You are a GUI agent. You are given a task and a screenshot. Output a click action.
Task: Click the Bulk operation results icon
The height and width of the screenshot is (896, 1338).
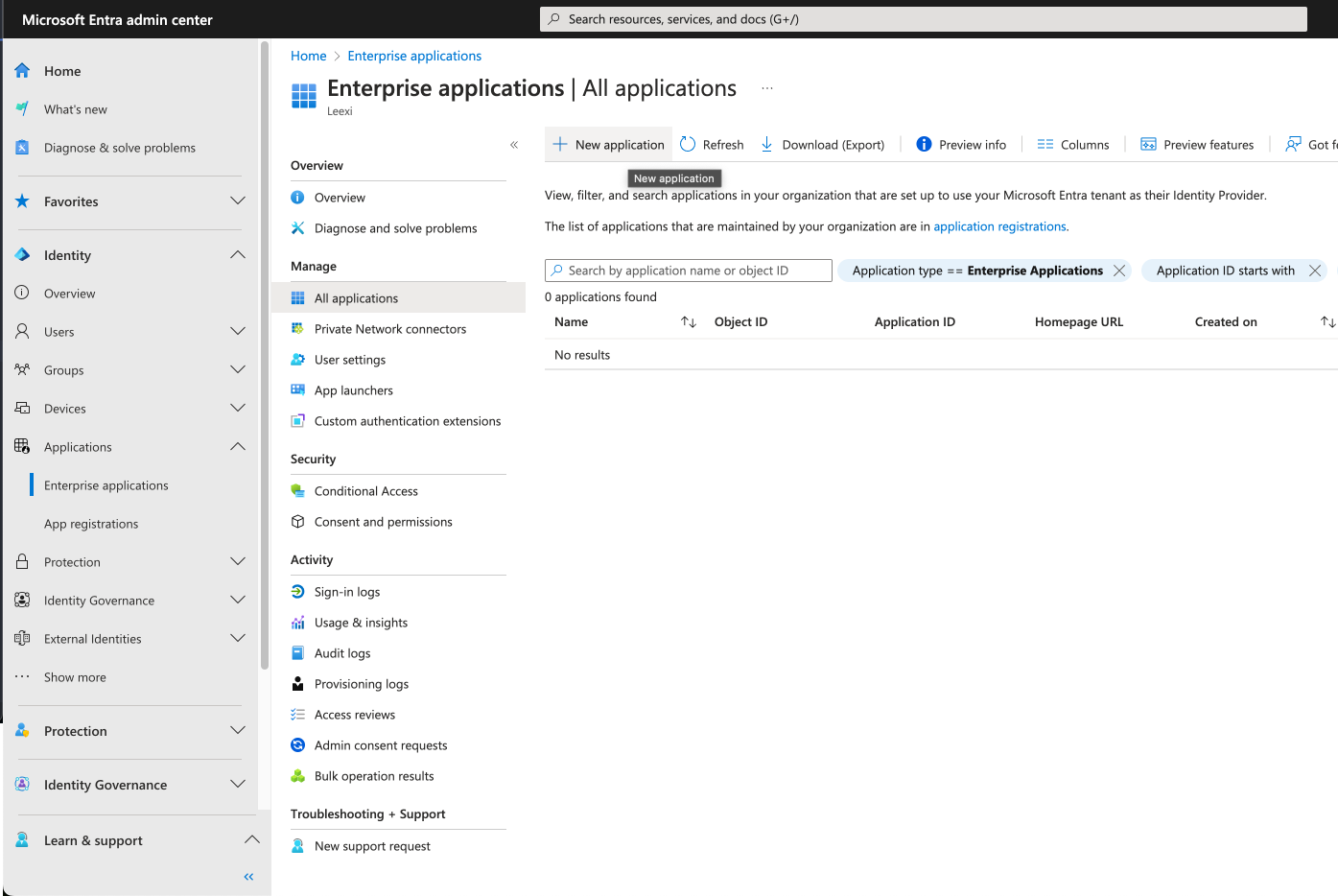pyautogui.click(x=297, y=776)
